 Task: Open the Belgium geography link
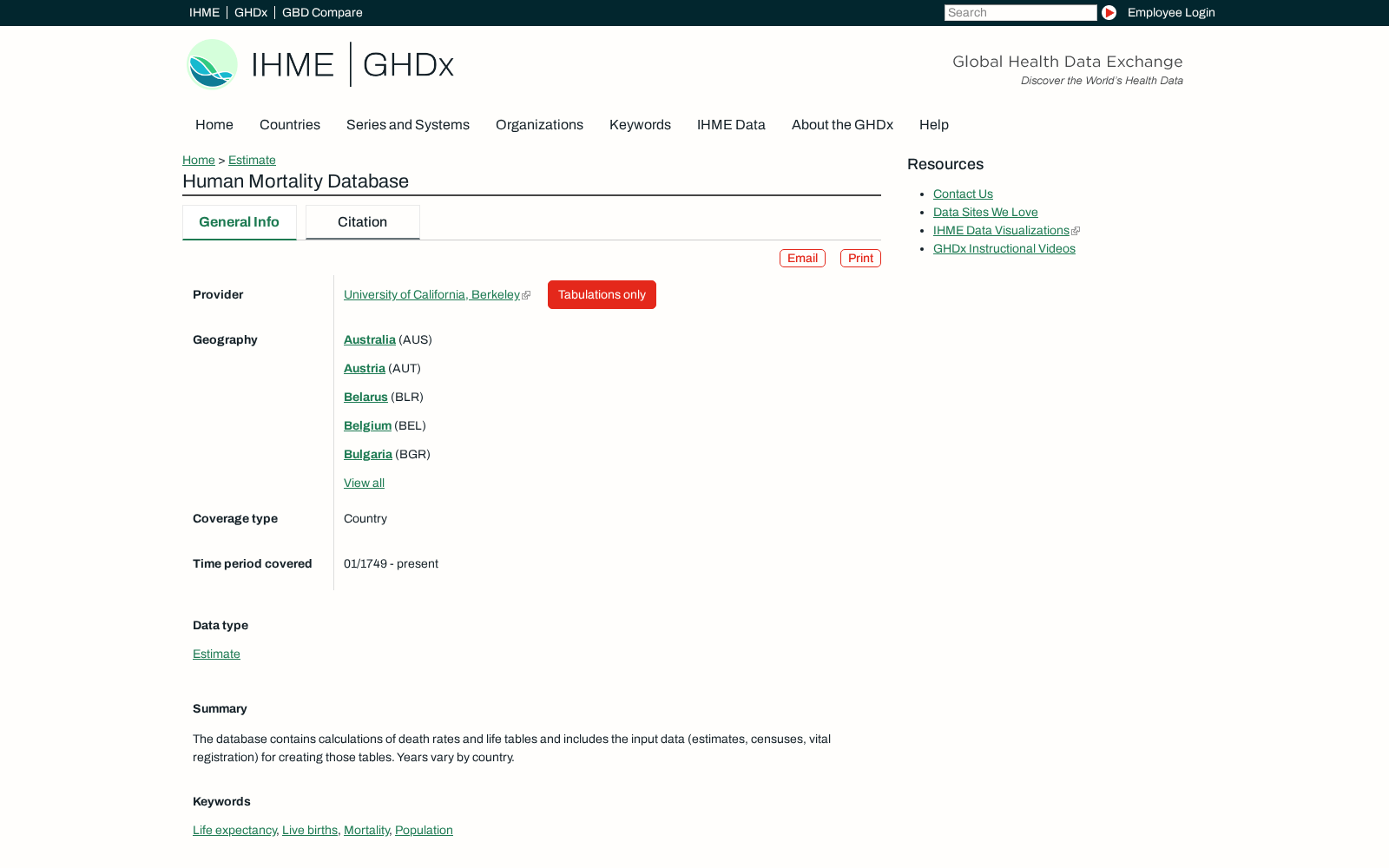pos(367,426)
